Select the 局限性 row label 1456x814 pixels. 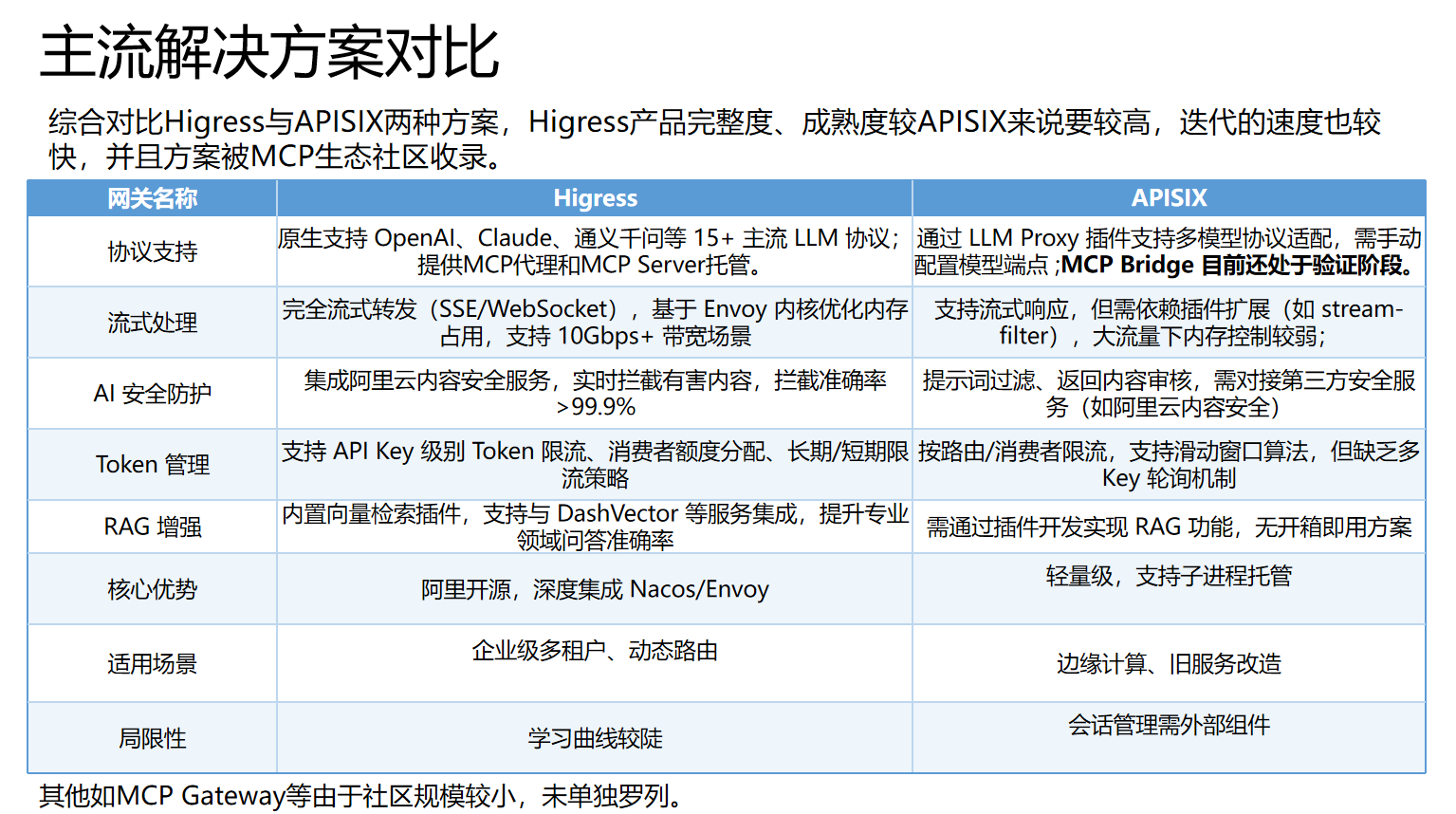[152, 738]
